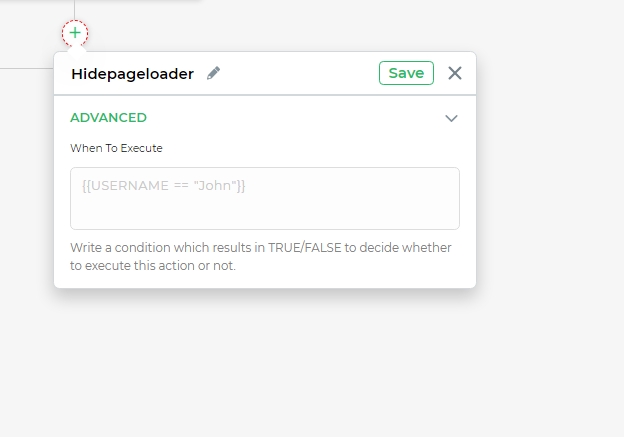
Task: Click the vertical connector line above plus
Action: pyautogui.click(x=74, y=10)
